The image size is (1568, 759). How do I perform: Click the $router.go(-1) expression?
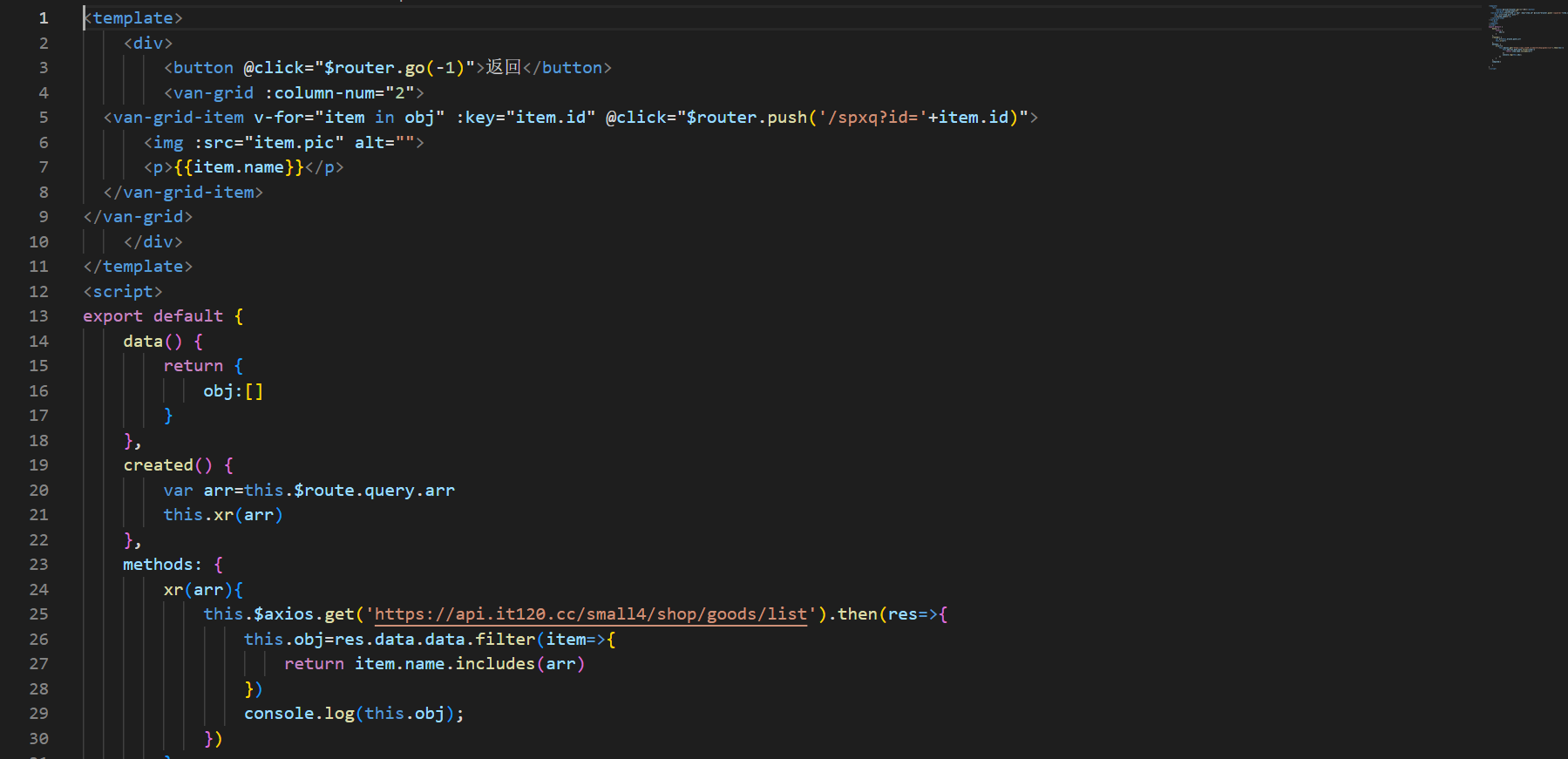pyautogui.click(x=394, y=68)
